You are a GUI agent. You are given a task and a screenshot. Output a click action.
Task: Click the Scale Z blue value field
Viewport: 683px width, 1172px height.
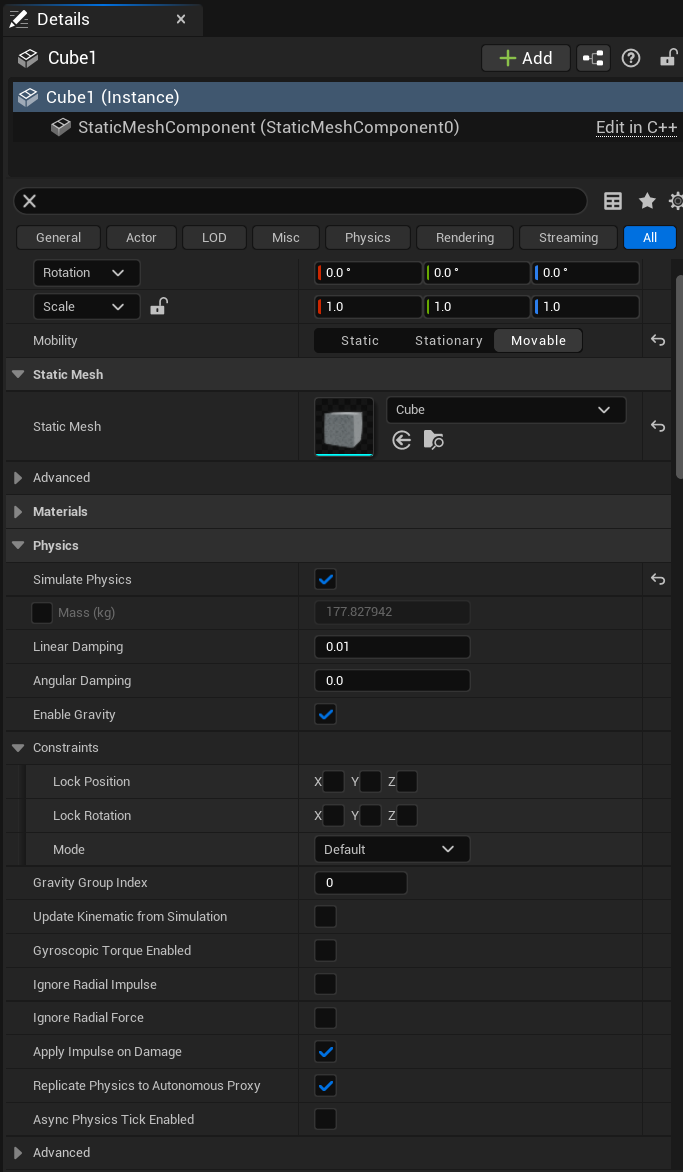585,306
